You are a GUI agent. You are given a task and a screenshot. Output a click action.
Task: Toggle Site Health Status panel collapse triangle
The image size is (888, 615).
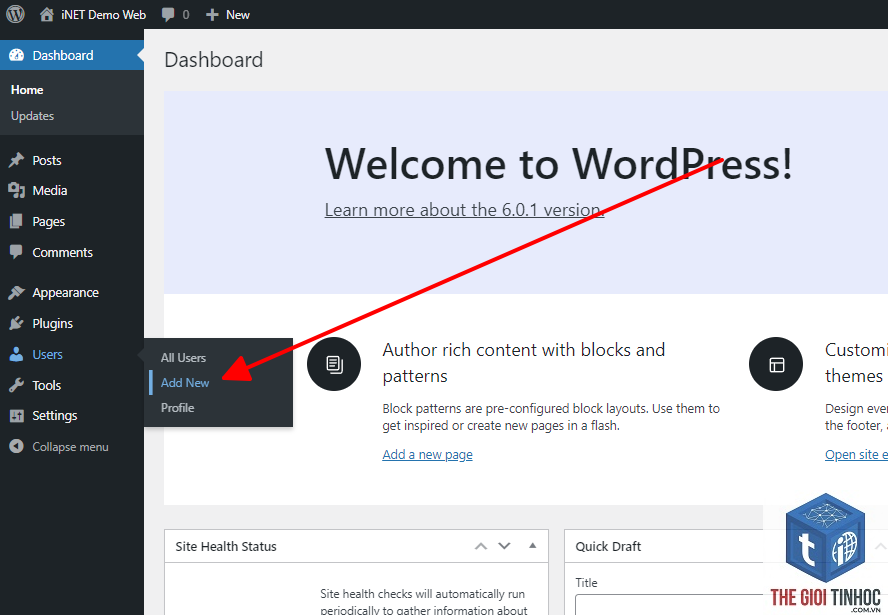532,546
